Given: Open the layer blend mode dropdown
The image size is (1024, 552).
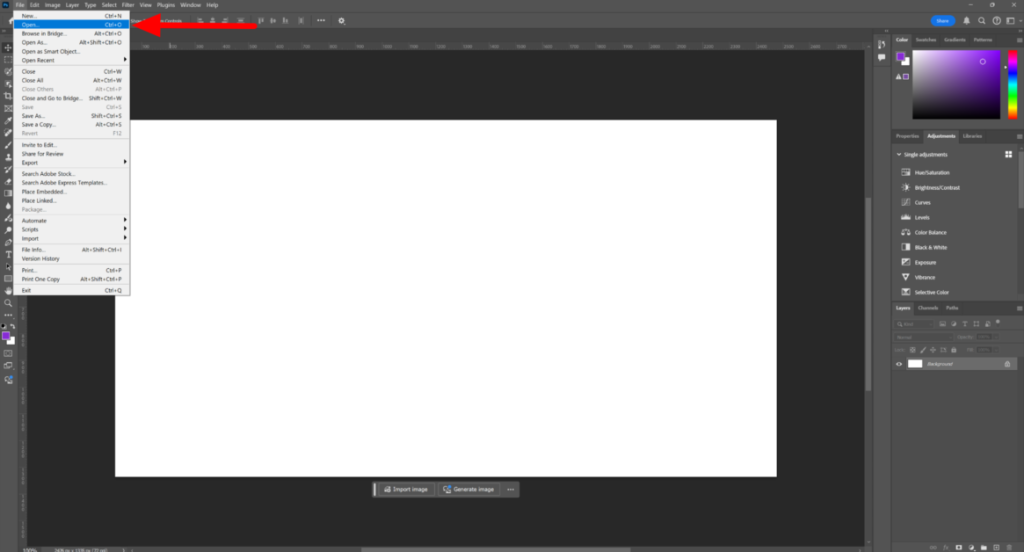Looking at the screenshot, I should [x=923, y=337].
